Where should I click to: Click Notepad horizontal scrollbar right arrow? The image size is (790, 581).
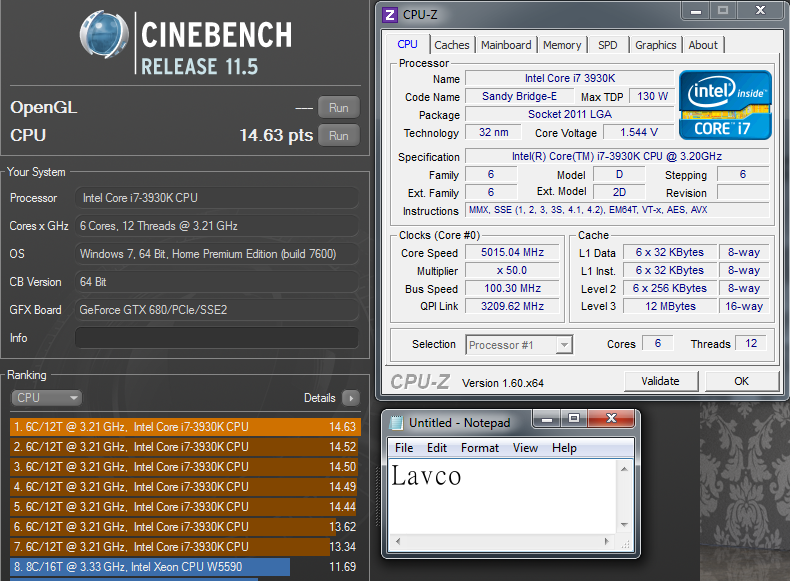(607, 542)
